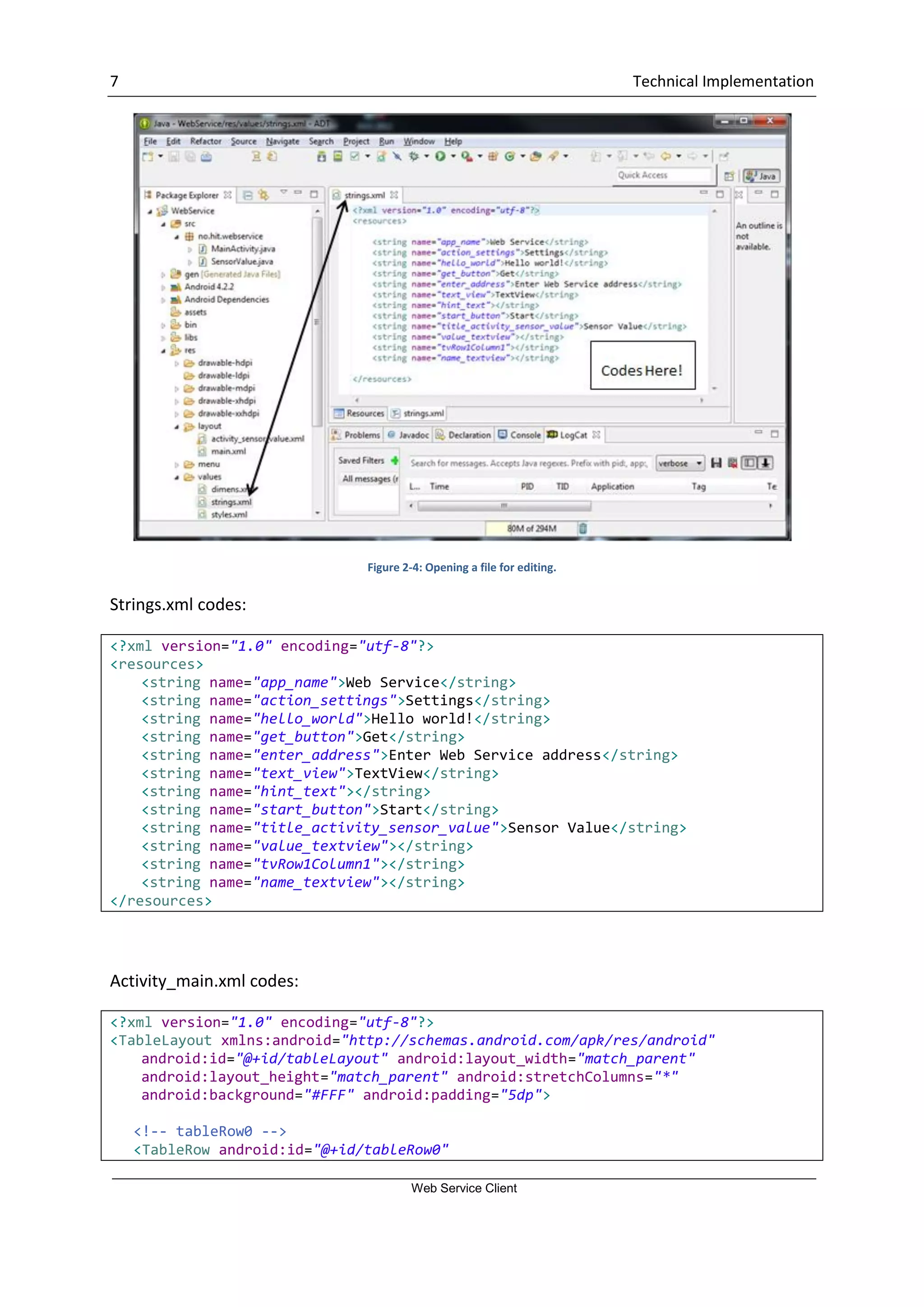This screenshot has height=1307, width=924.
Task: Click the Save toolbar icon
Action: [174, 157]
